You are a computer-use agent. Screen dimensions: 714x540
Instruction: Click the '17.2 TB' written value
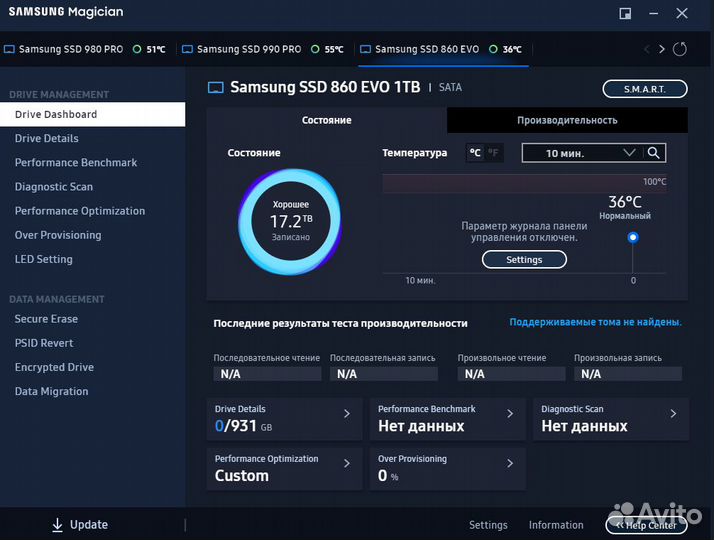(291, 222)
